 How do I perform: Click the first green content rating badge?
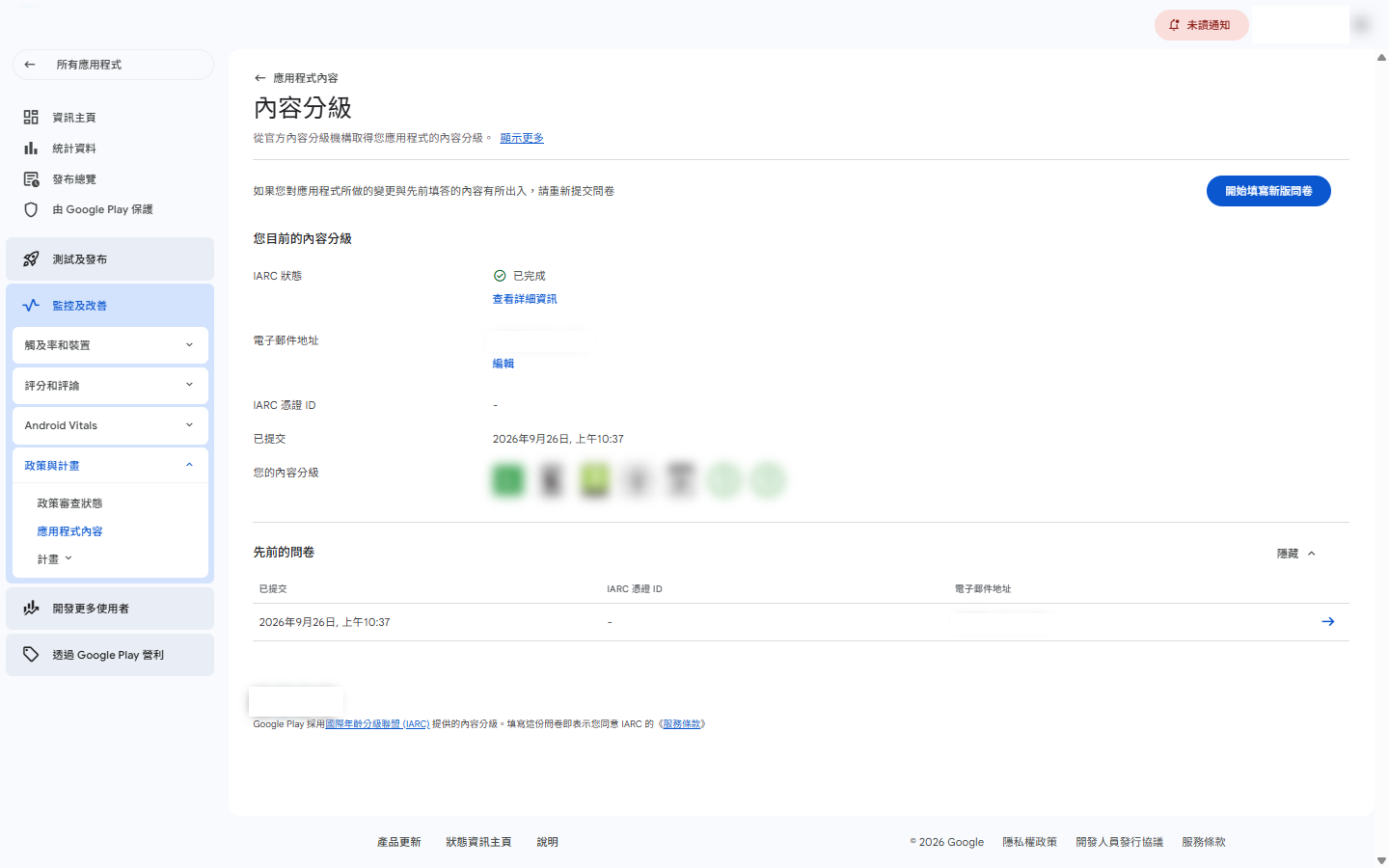(x=508, y=479)
